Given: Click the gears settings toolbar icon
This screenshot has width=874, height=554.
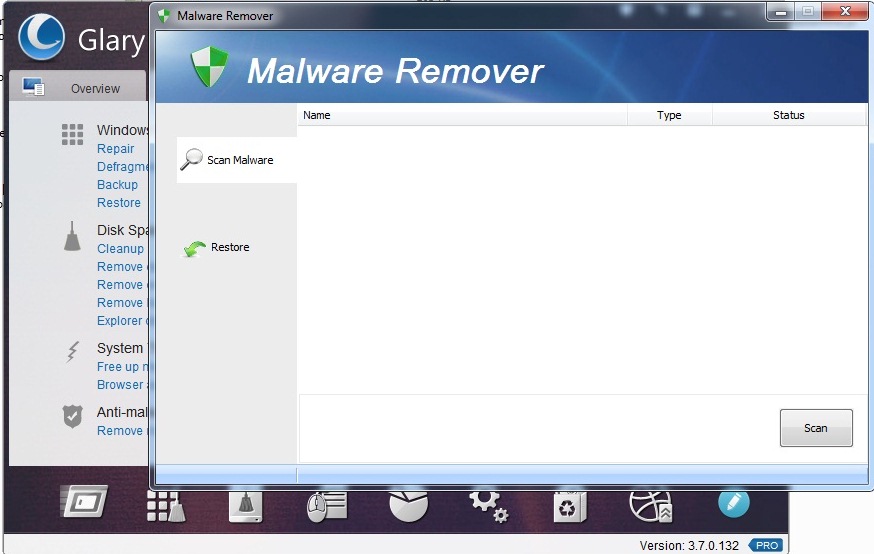Looking at the screenshot, I should (x=488, y=506).
